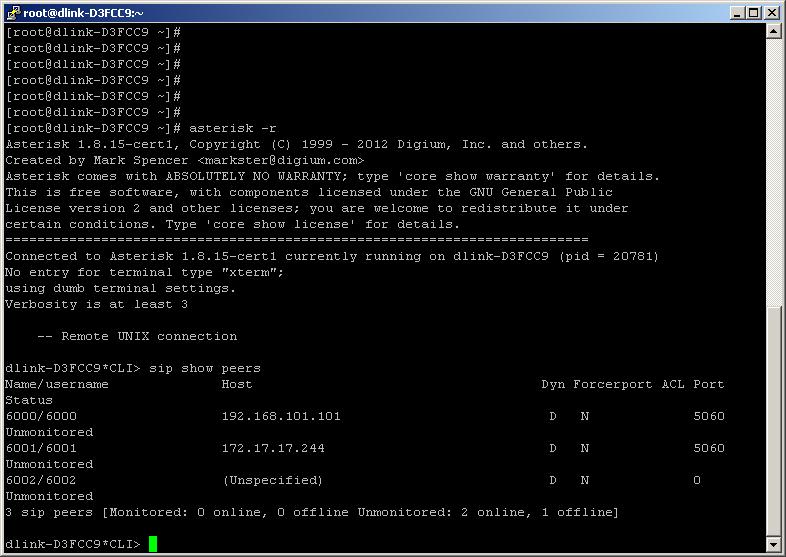This screenshot has width=786, height=557.
Task: Click the 'core show license' text
Action: 281,224
